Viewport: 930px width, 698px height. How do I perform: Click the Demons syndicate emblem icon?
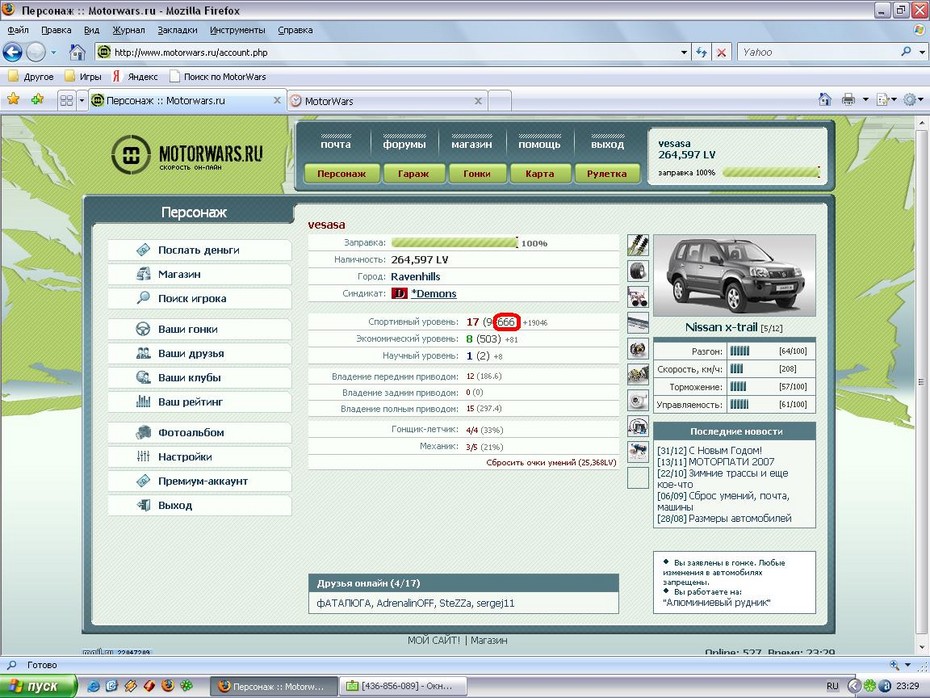[x=399, y=294]
